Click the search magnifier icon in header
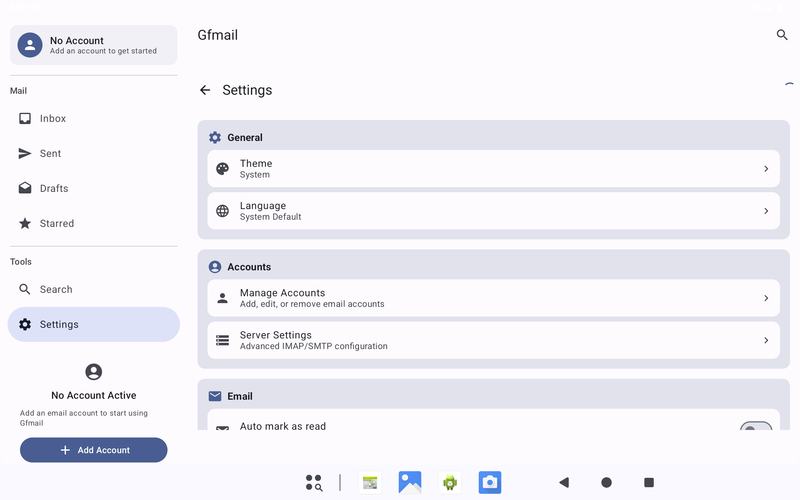This screenshot has height=500, width=800. [782, 35]
